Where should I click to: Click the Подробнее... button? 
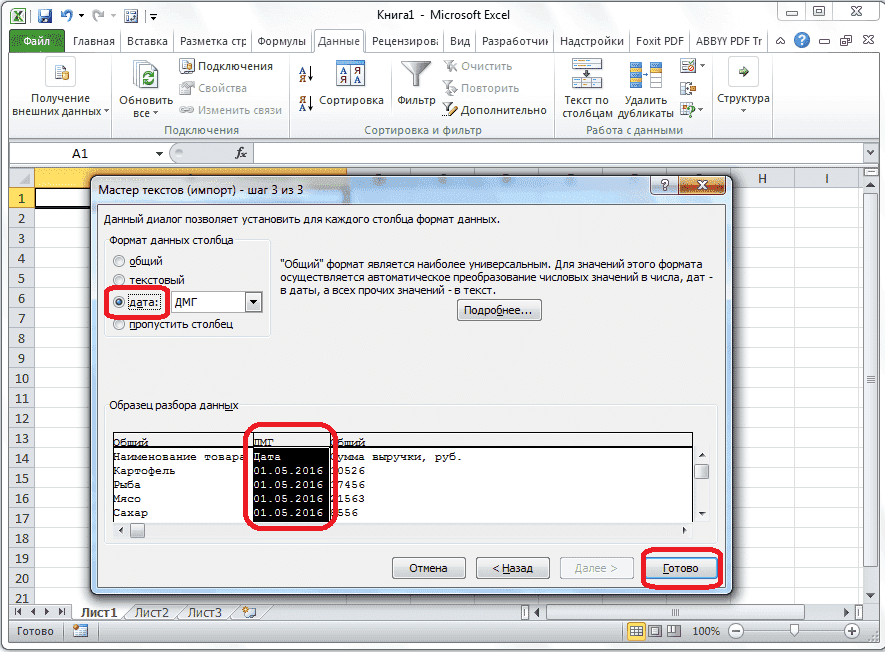[x=498, y=309]
